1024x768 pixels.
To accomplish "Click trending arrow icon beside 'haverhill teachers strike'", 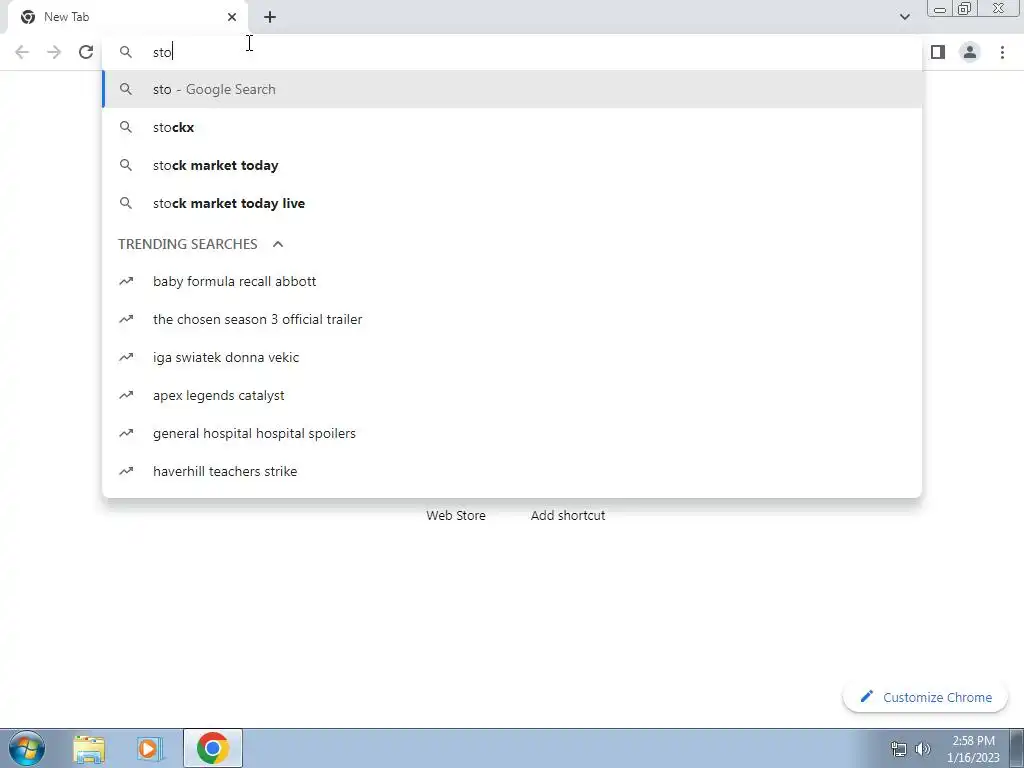I will (126, 471).
